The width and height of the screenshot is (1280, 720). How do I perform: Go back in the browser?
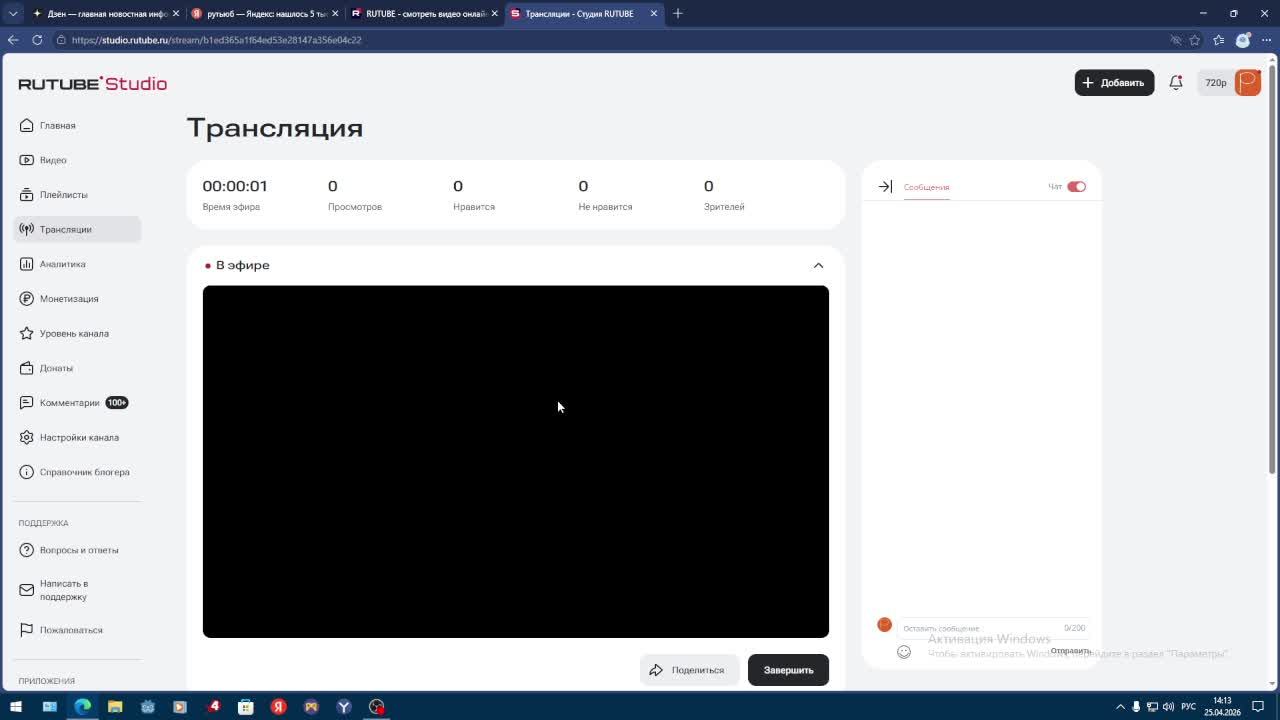[x=13, y=40]
